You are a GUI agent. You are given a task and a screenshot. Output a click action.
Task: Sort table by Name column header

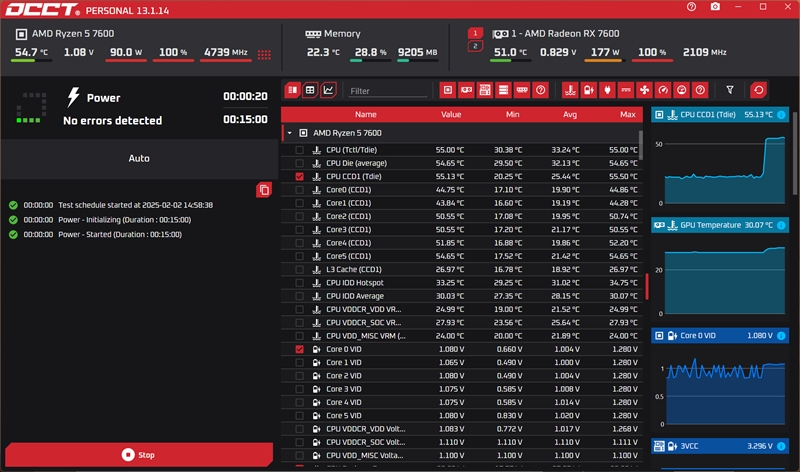pos(366,114)
